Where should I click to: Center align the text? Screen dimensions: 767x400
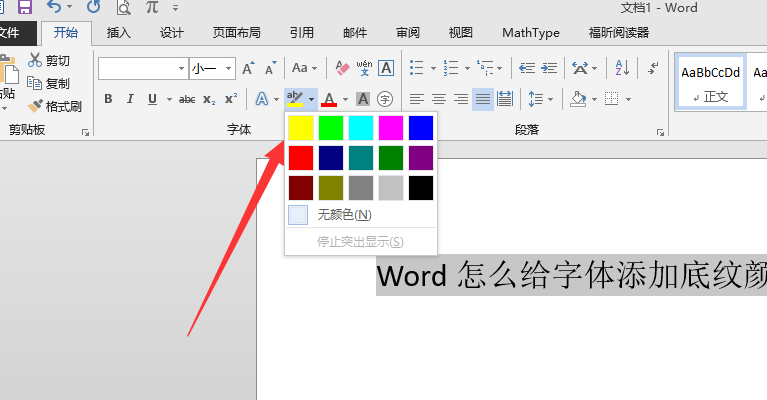click(439, 99)
